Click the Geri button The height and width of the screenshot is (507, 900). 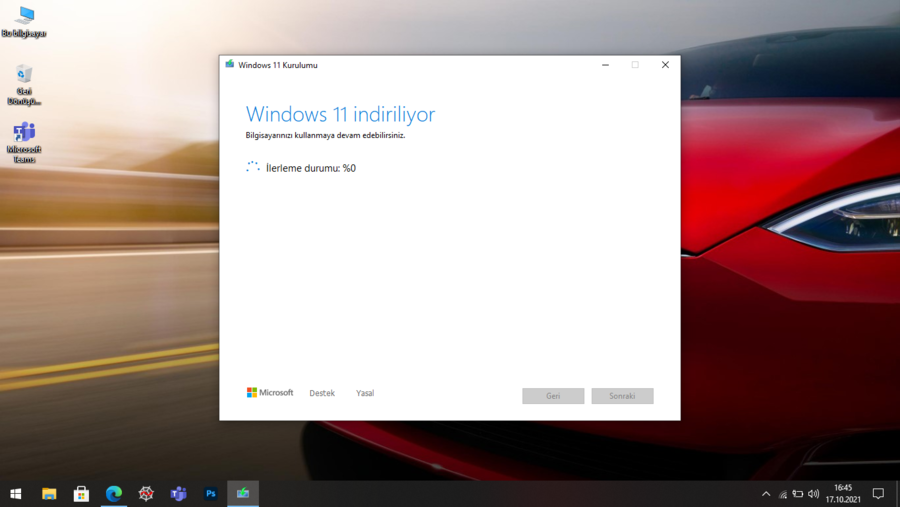[x=553, y=396]
